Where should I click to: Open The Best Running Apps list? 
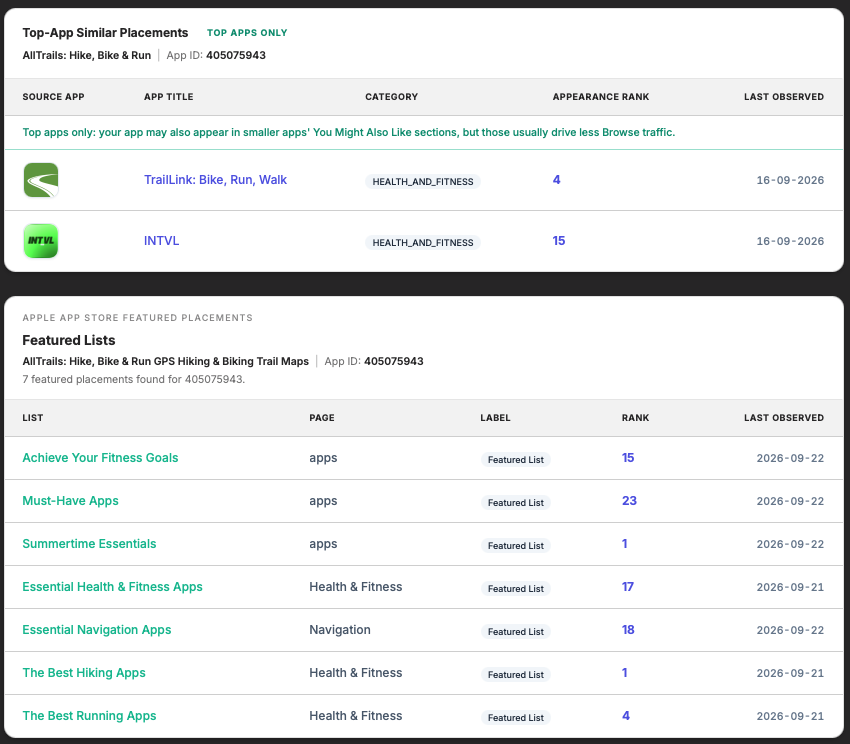89,716
